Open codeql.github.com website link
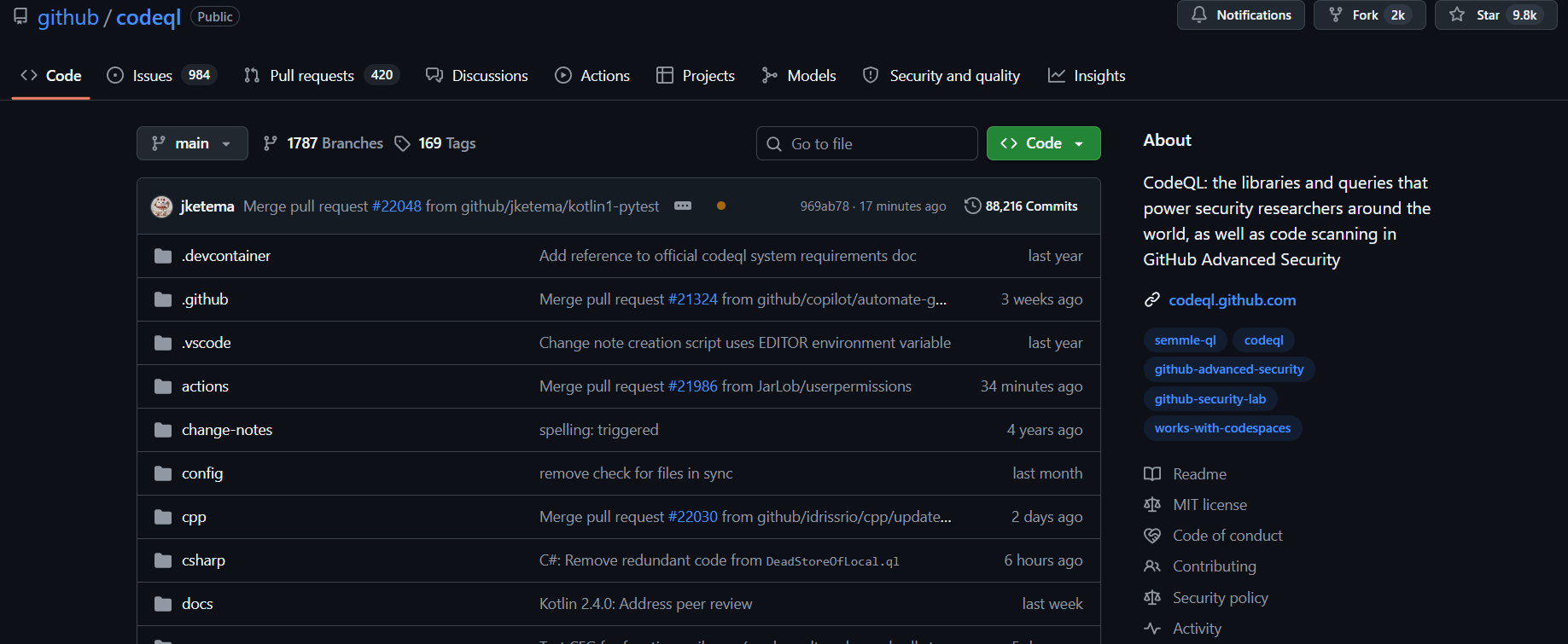The width and height of the screenshot is (1568, 644). tap(1232, 300)
